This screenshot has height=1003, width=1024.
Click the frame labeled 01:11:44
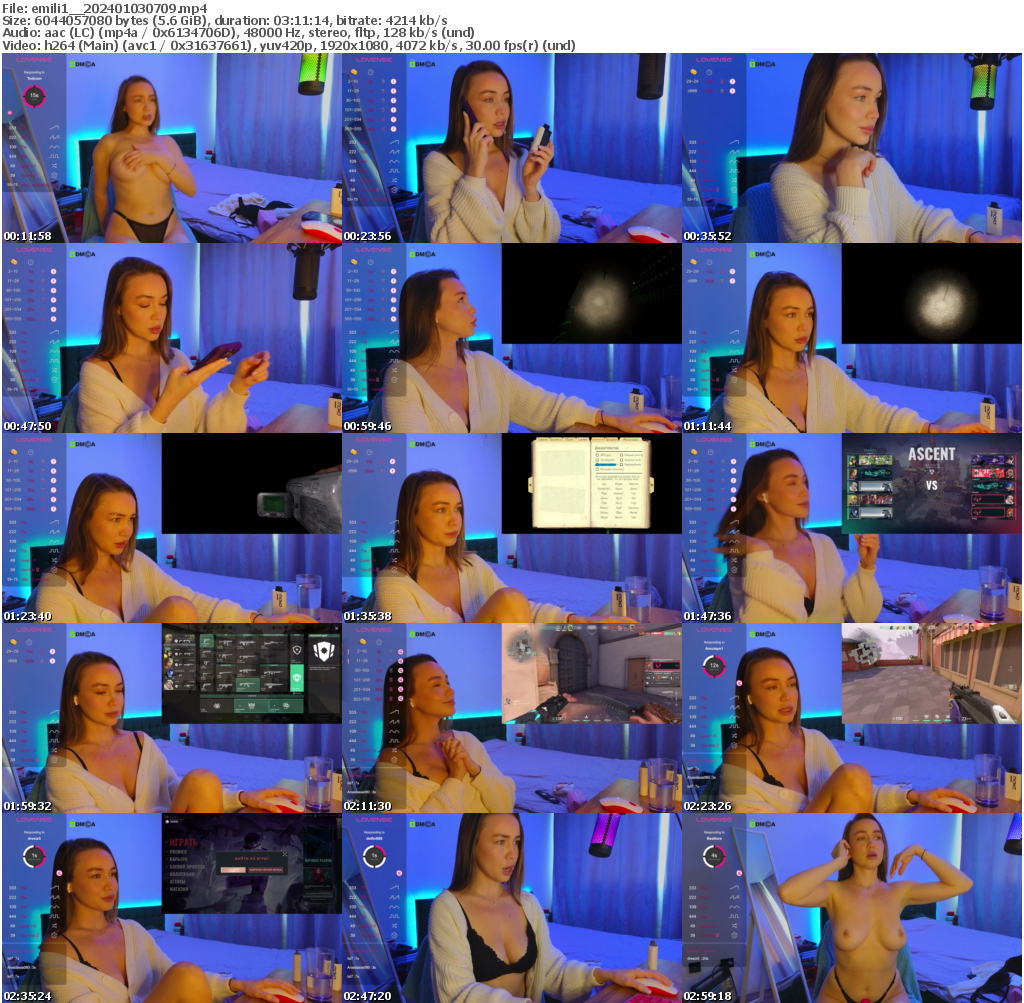click(x=852, y=338)
